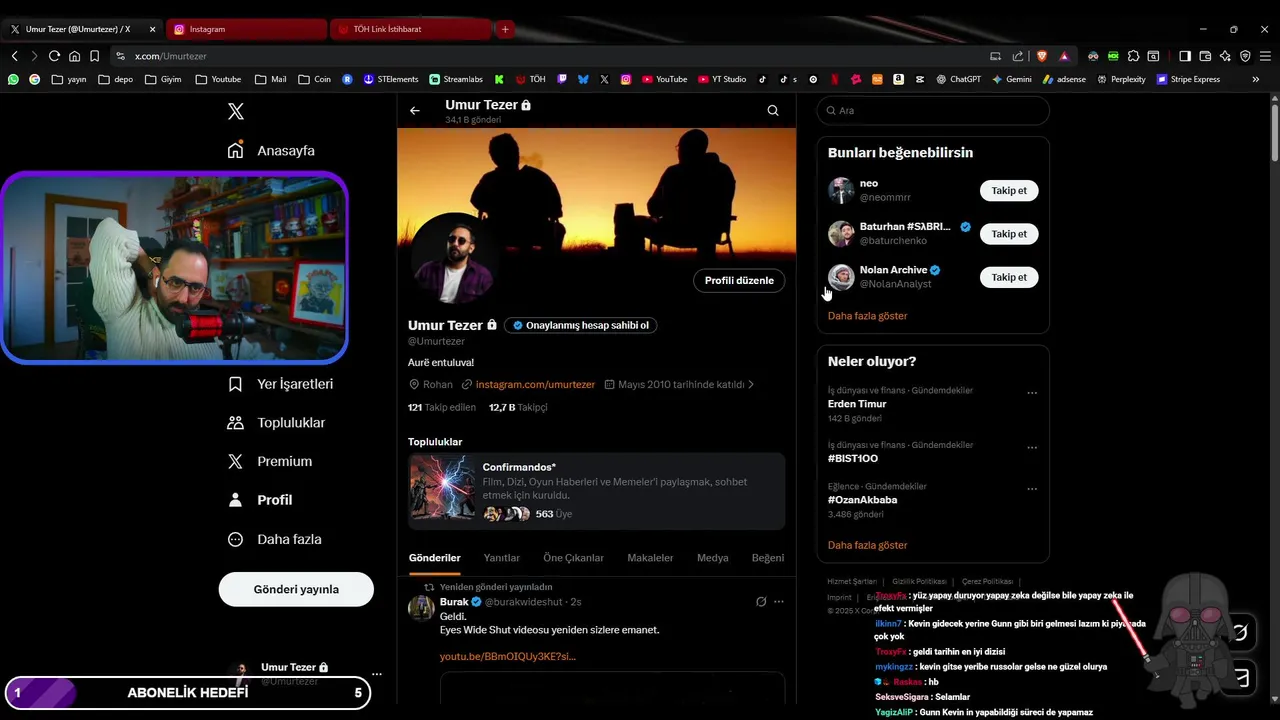Open instagram.com/umurtezer profile link
Viewport: 1280px width, 720px height.
pyautogui.click(x=535, y=384)
